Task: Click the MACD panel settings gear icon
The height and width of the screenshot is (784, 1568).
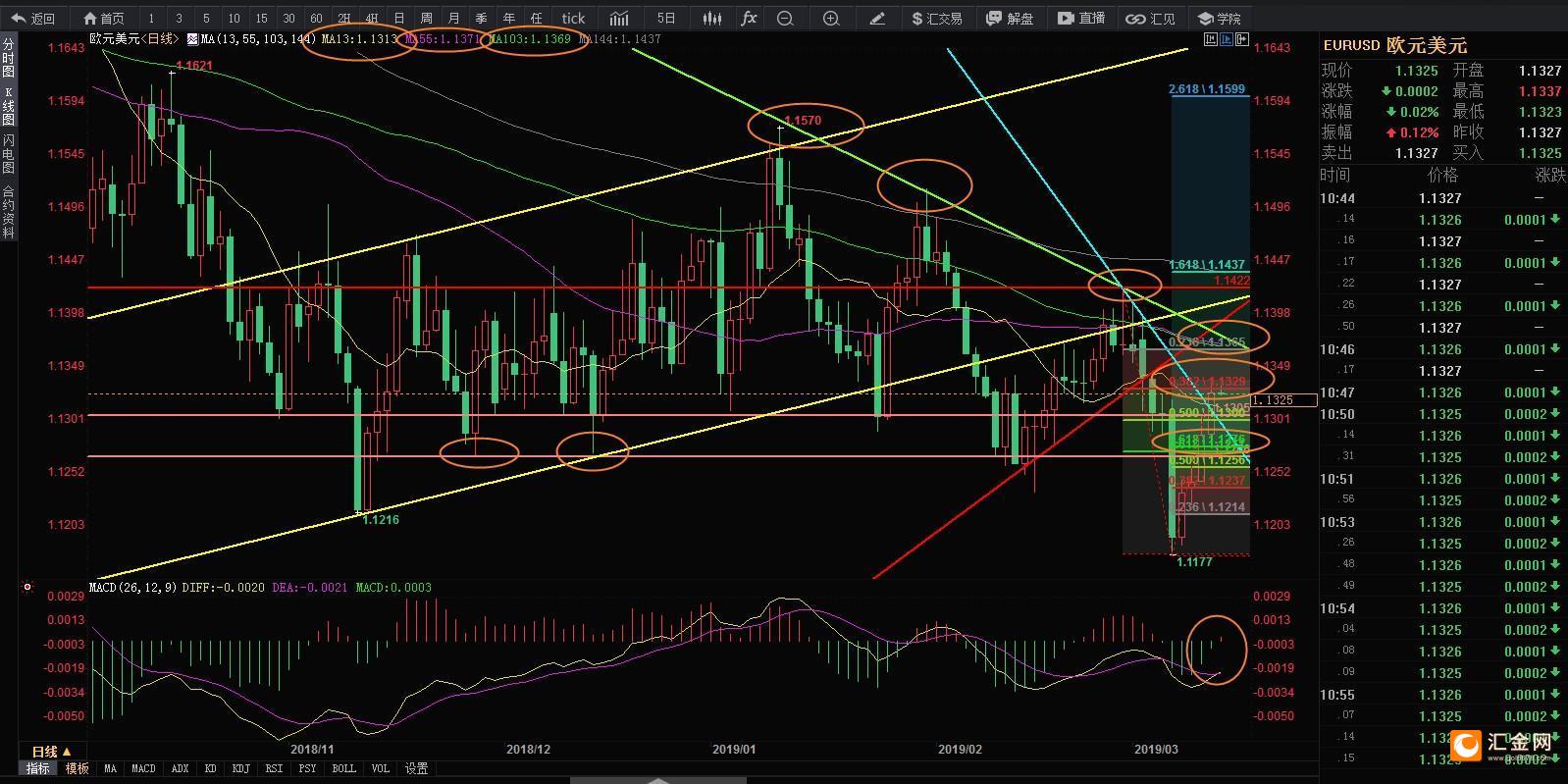Action: (27, 587)
